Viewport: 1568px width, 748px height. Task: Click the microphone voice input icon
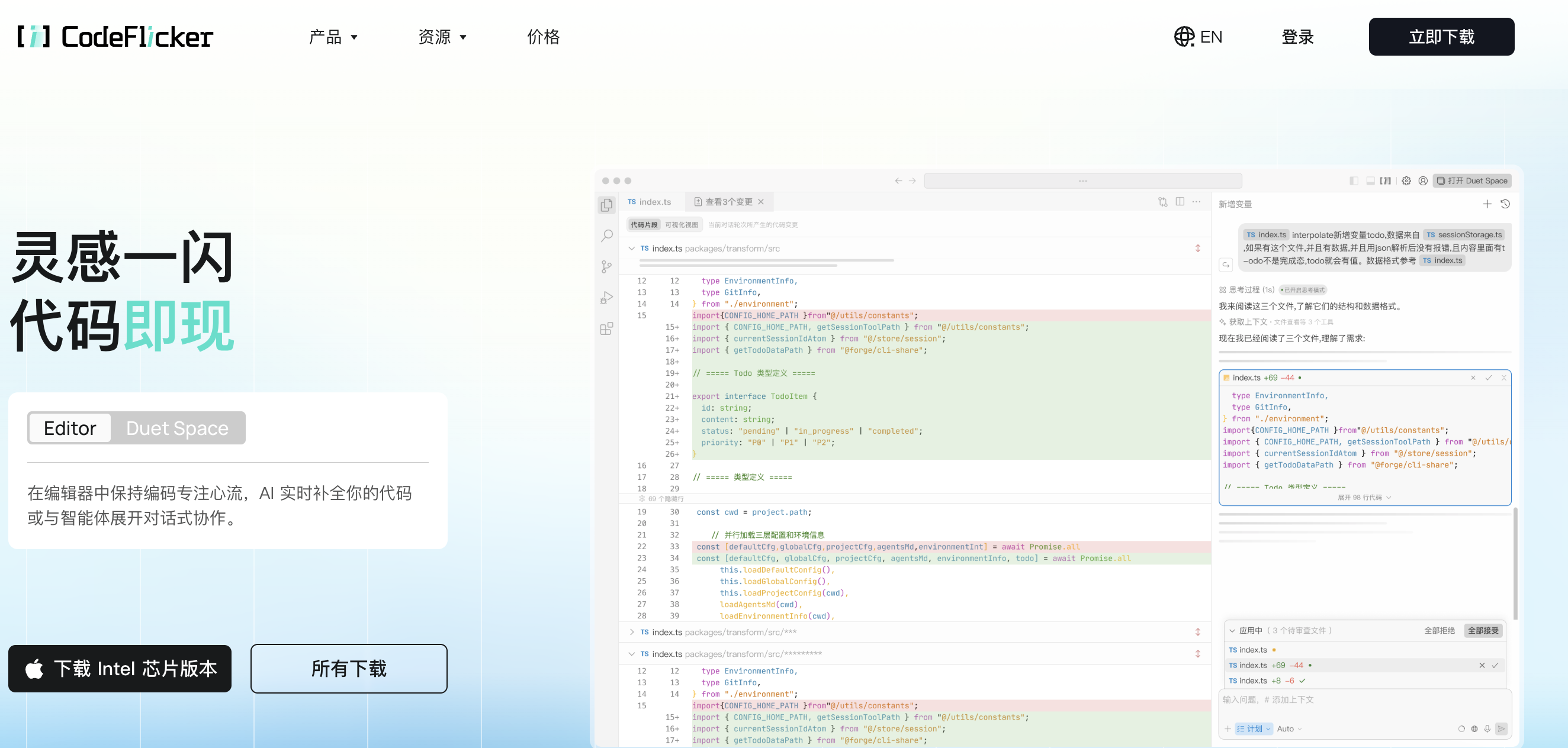point(1487,728)
